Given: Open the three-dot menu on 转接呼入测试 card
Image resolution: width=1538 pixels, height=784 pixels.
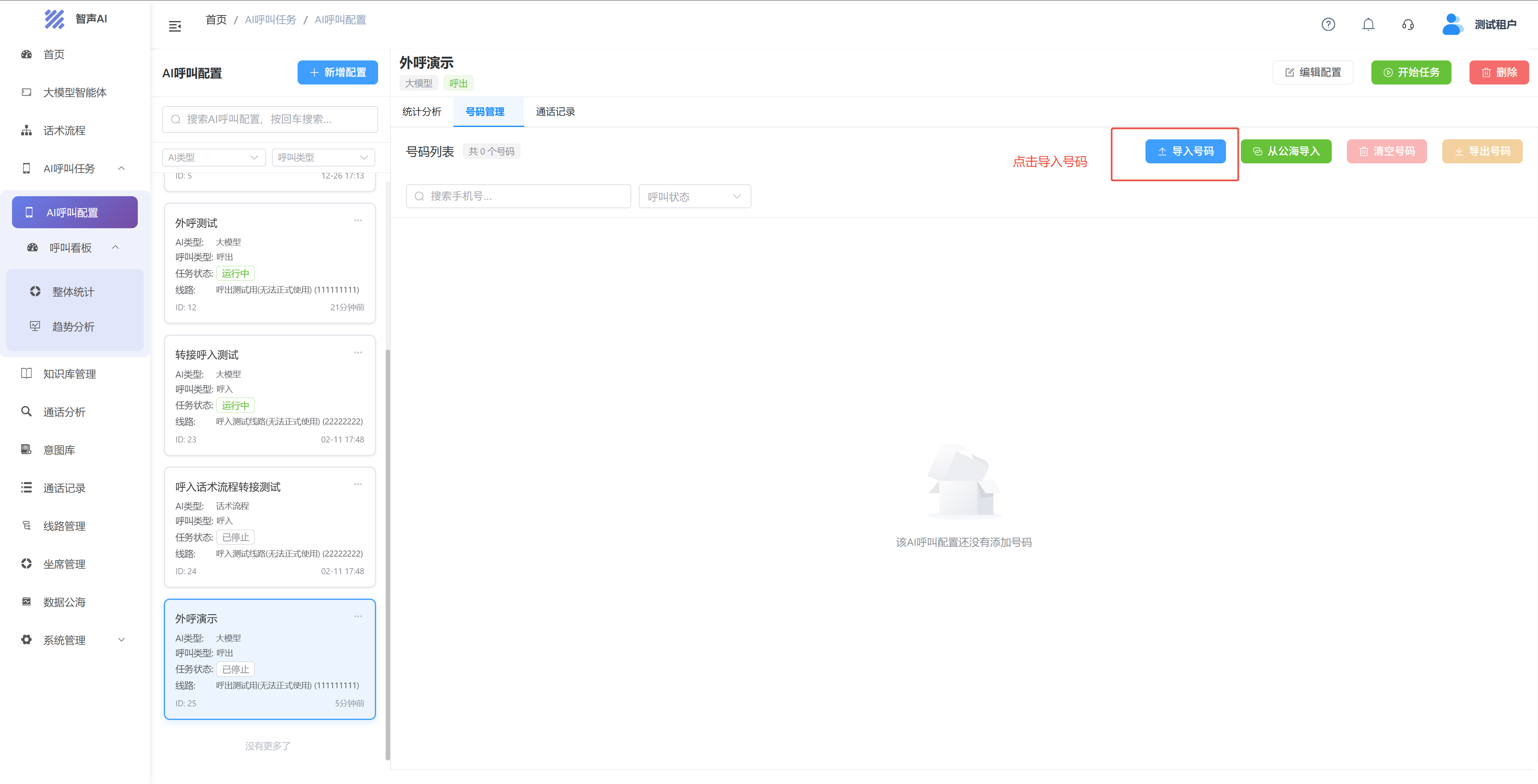Looking at the screenshot, I should [x=358, y=352].
